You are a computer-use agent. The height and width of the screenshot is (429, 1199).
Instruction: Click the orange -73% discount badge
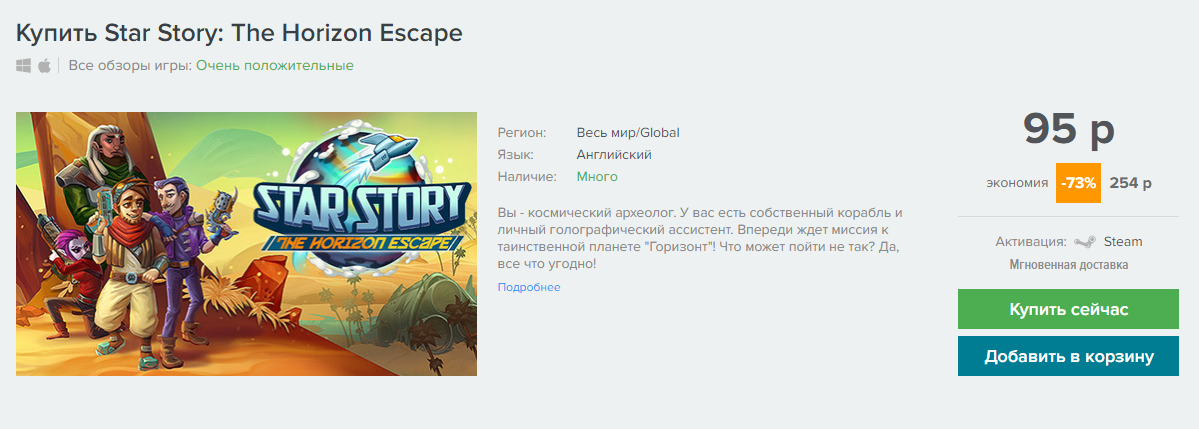coord(1078,183)
